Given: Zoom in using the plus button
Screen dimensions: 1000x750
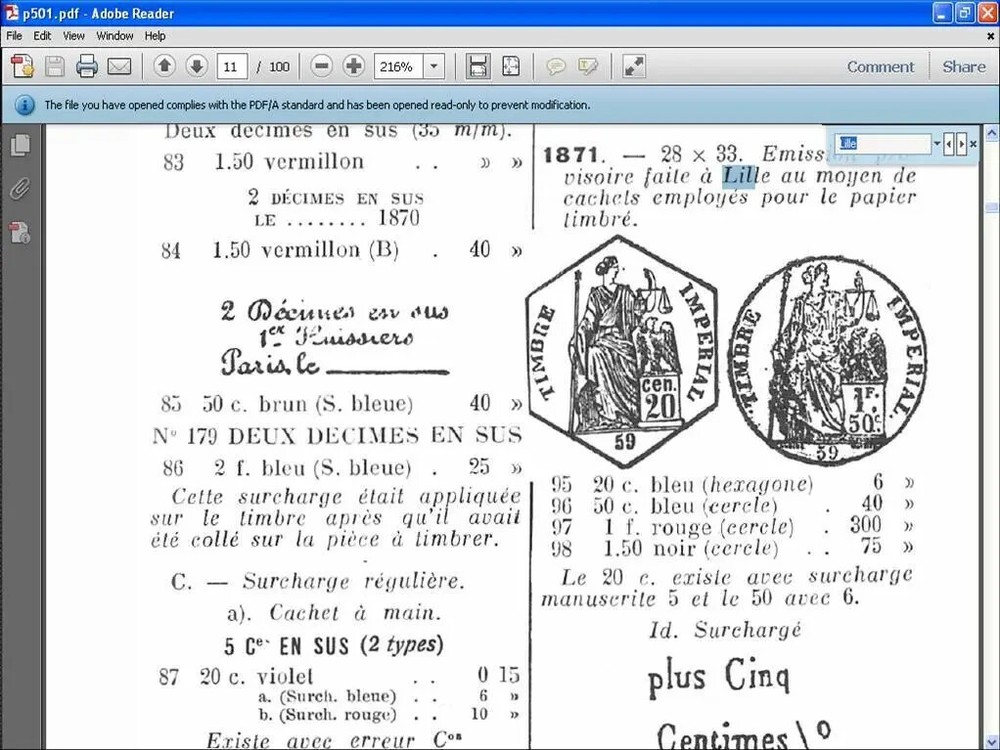Looking at the screenshot, I should 353,67.
